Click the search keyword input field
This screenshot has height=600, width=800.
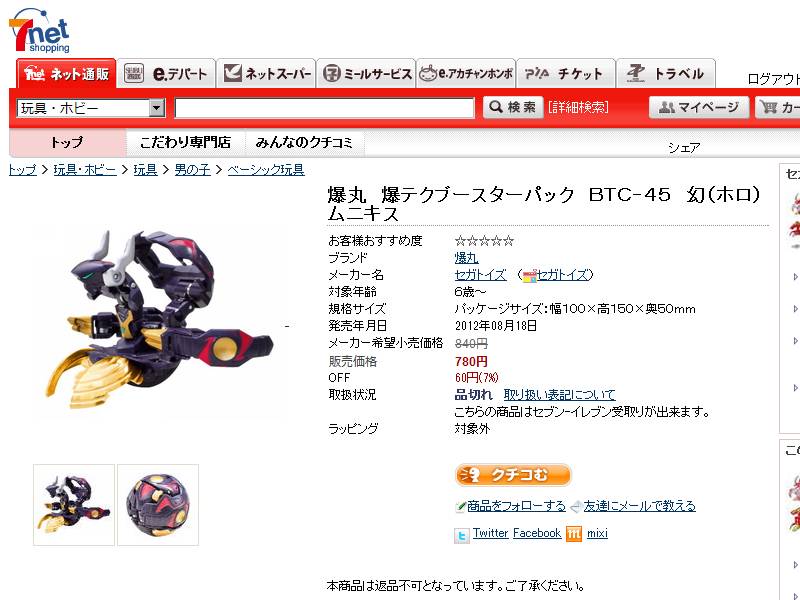coord(324,108)
